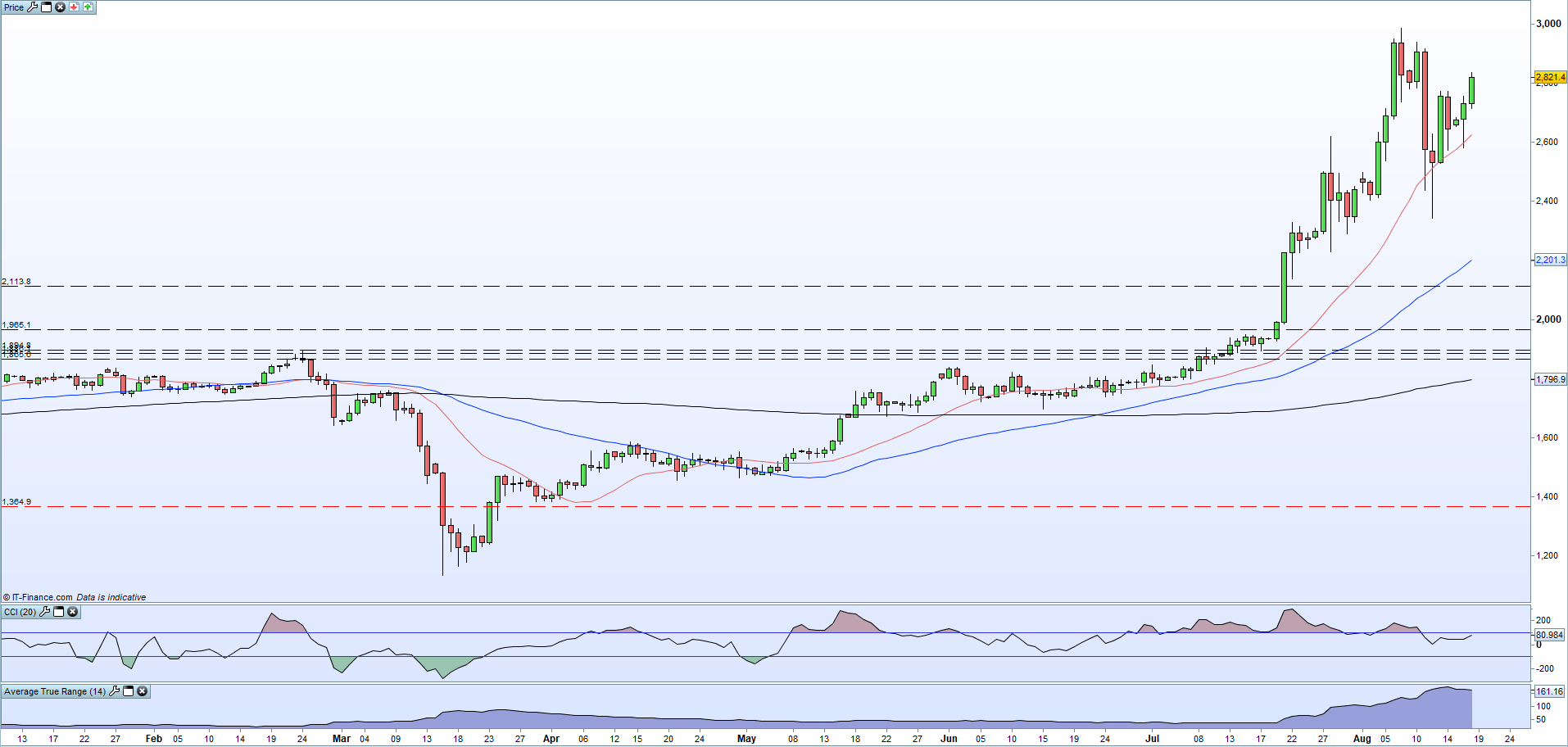Maximize the Average True Range panel
This screenshot has height=747, width=1568.
point(129,691)
